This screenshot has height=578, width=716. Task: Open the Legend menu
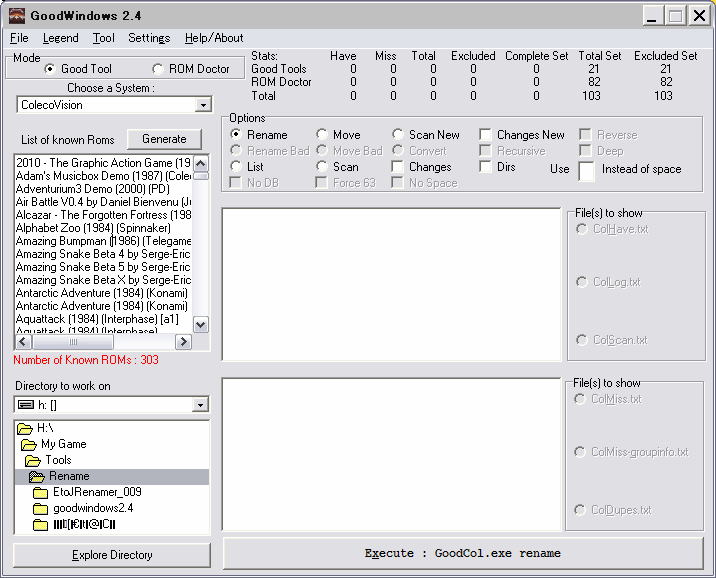(x=60, y=38)
